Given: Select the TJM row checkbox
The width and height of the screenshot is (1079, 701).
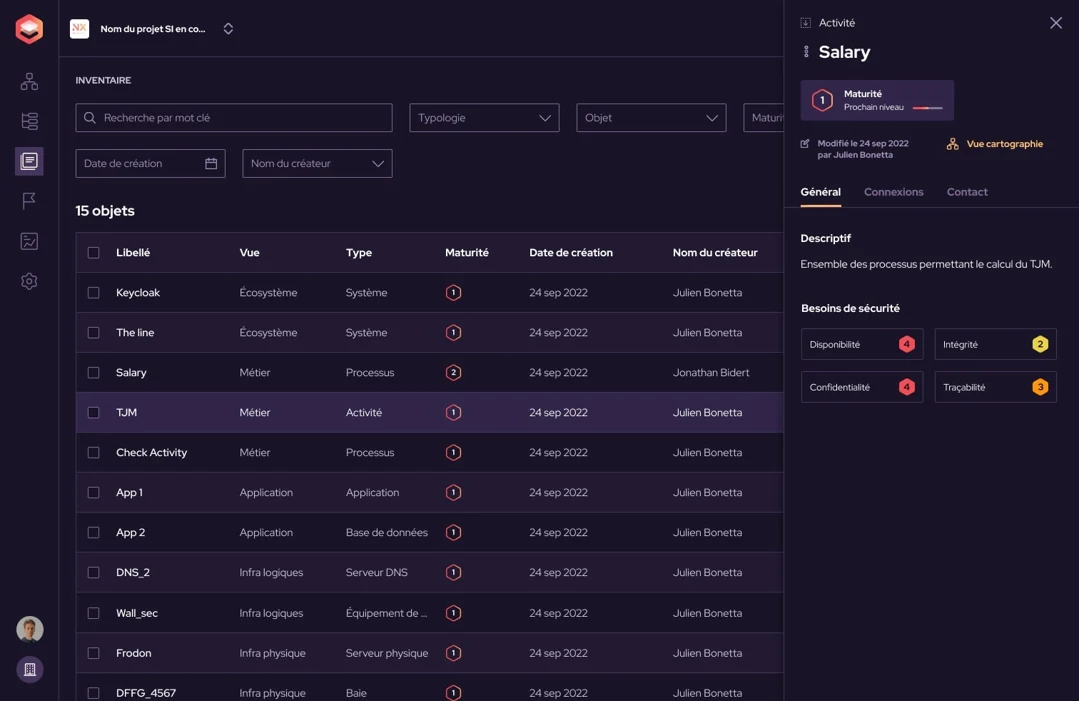Looking at the screenshot, I should click(94, 412).
